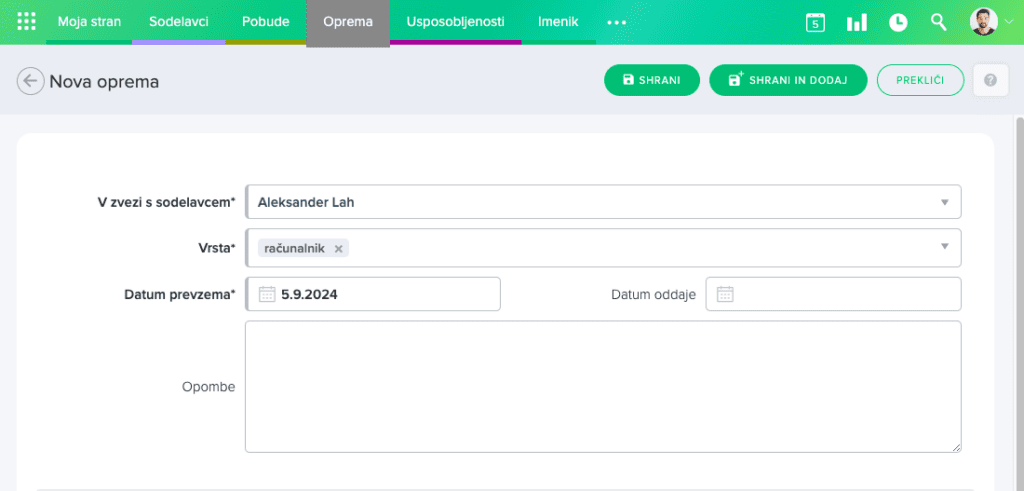Image resolution: width=1024 pixels, height=491 pixels.
Task: Click the search magnifier icon
Action: (938, 22)
